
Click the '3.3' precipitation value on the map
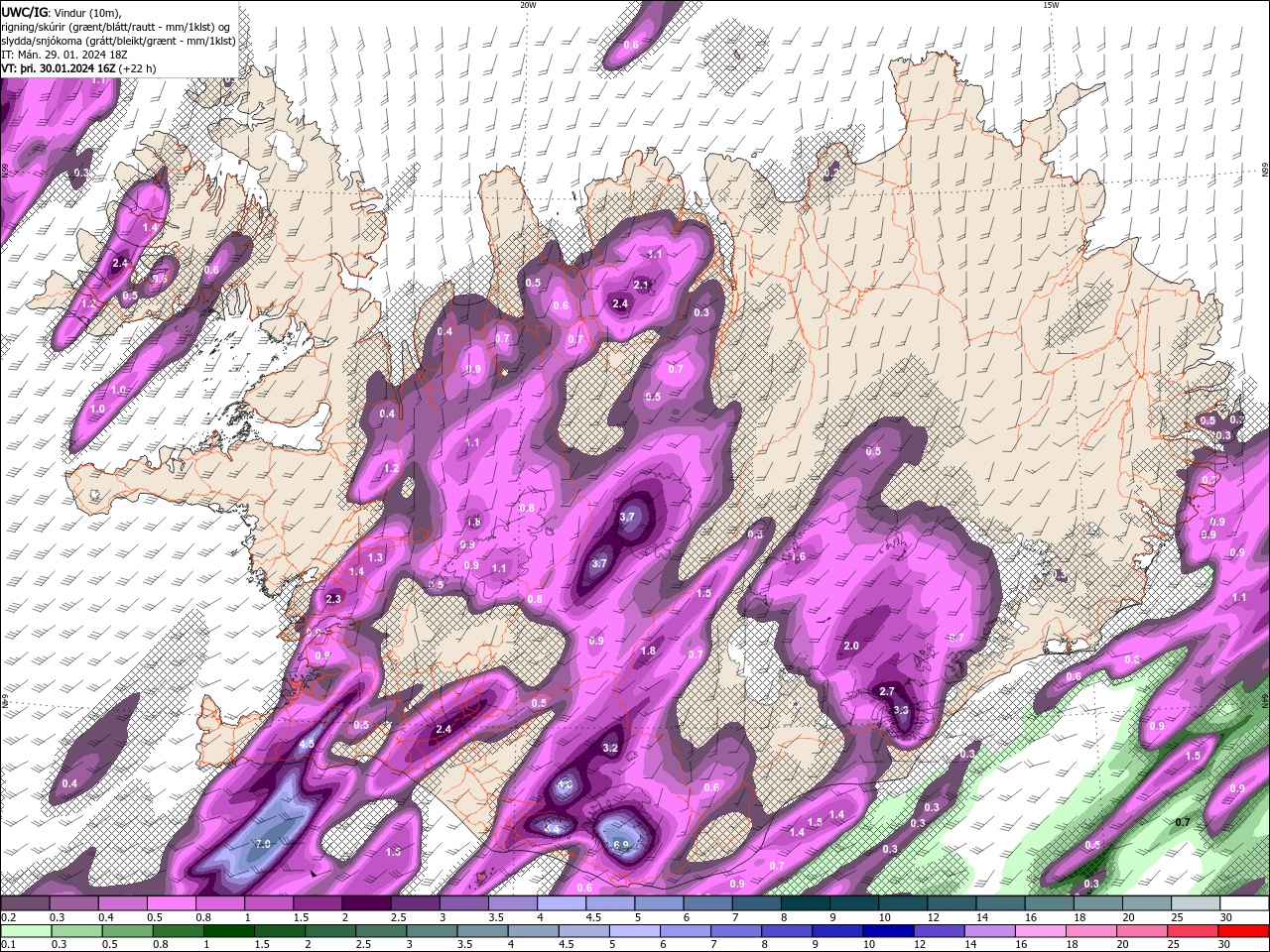point(901,710)
